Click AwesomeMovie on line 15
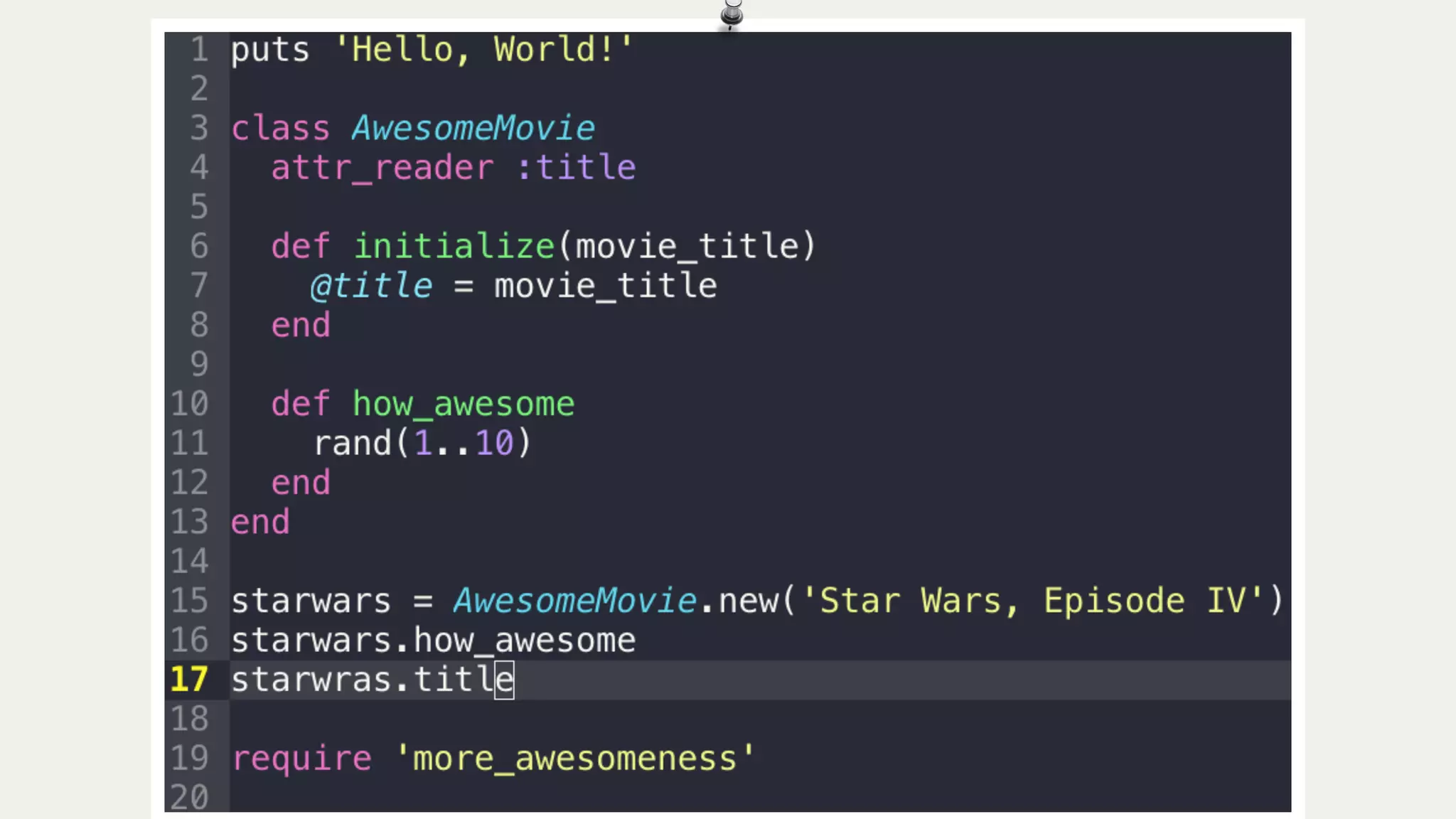Image resolution: width=1456 pixels, height=819 pixels. pos(574,601)
